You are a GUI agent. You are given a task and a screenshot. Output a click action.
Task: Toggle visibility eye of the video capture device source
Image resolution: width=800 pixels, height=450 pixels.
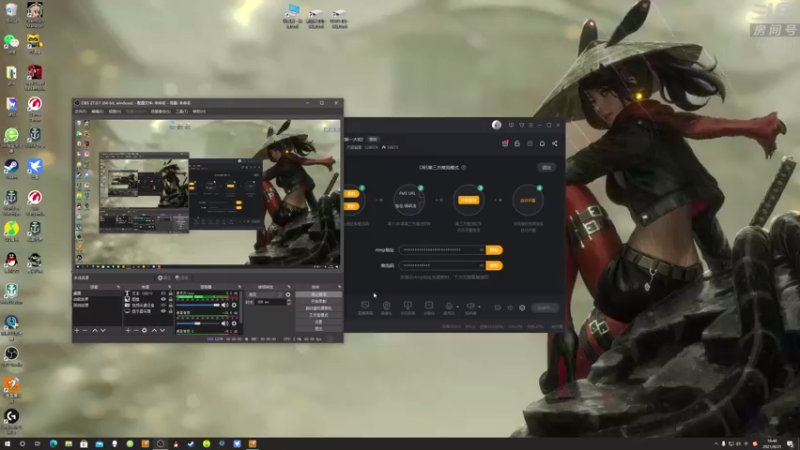coord(163,305)
